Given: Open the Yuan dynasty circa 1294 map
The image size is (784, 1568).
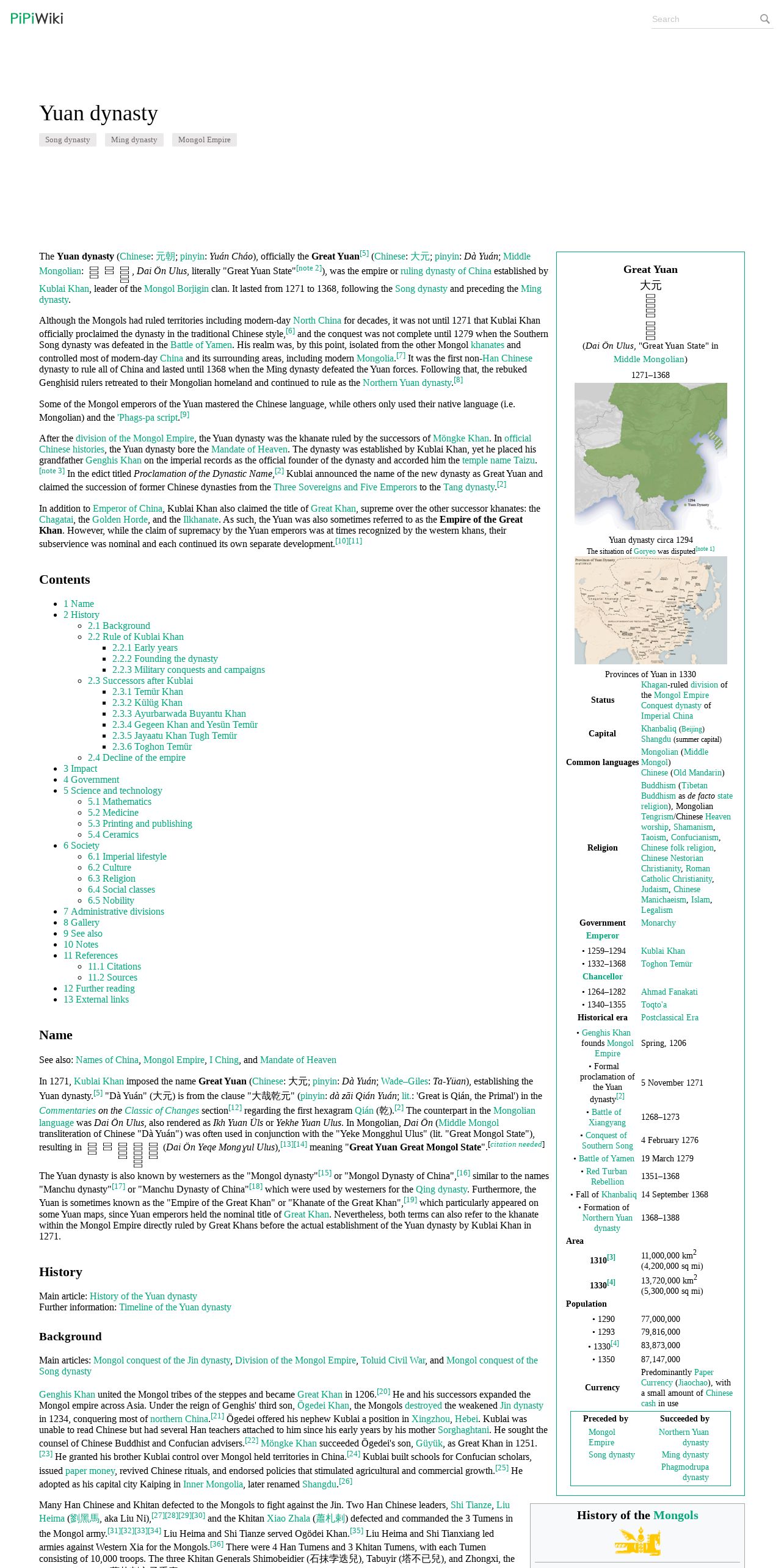Looking at the screenshot, I should 651,456.
